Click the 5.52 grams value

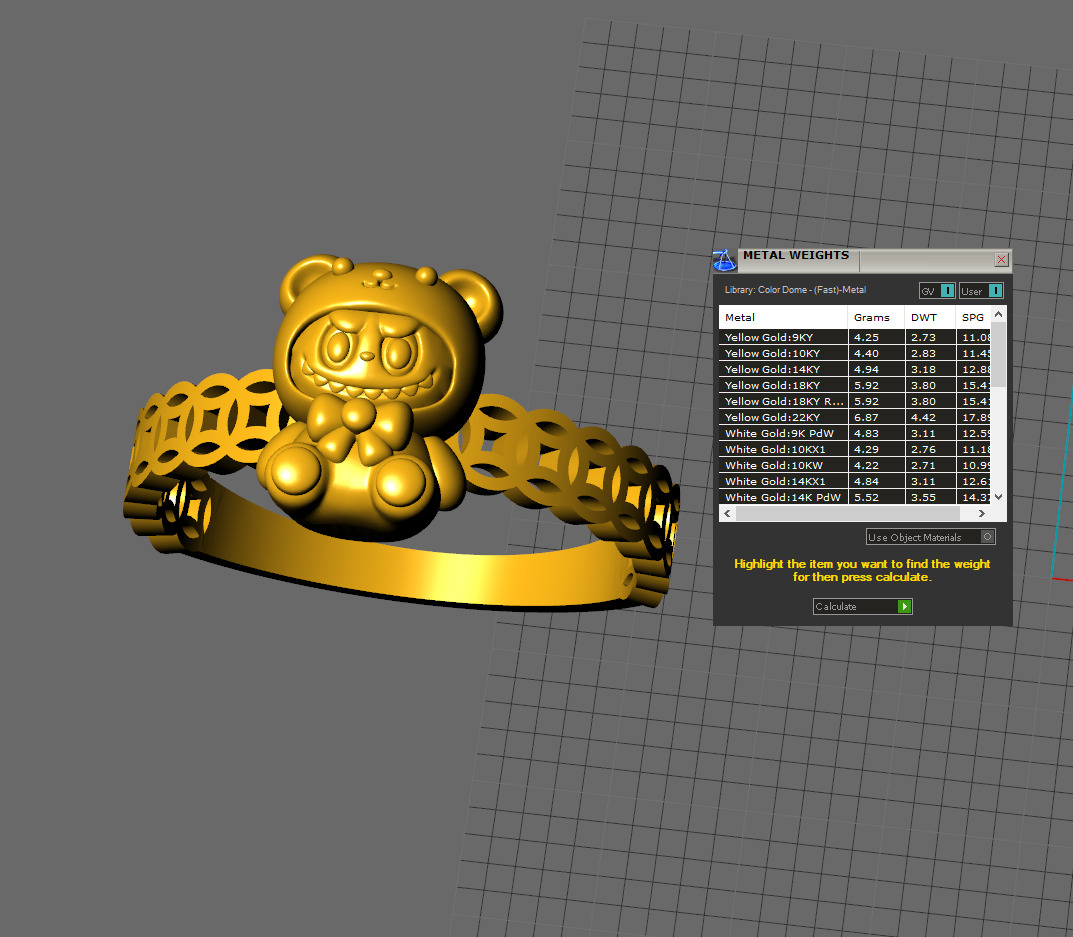[x=866, y=498]
